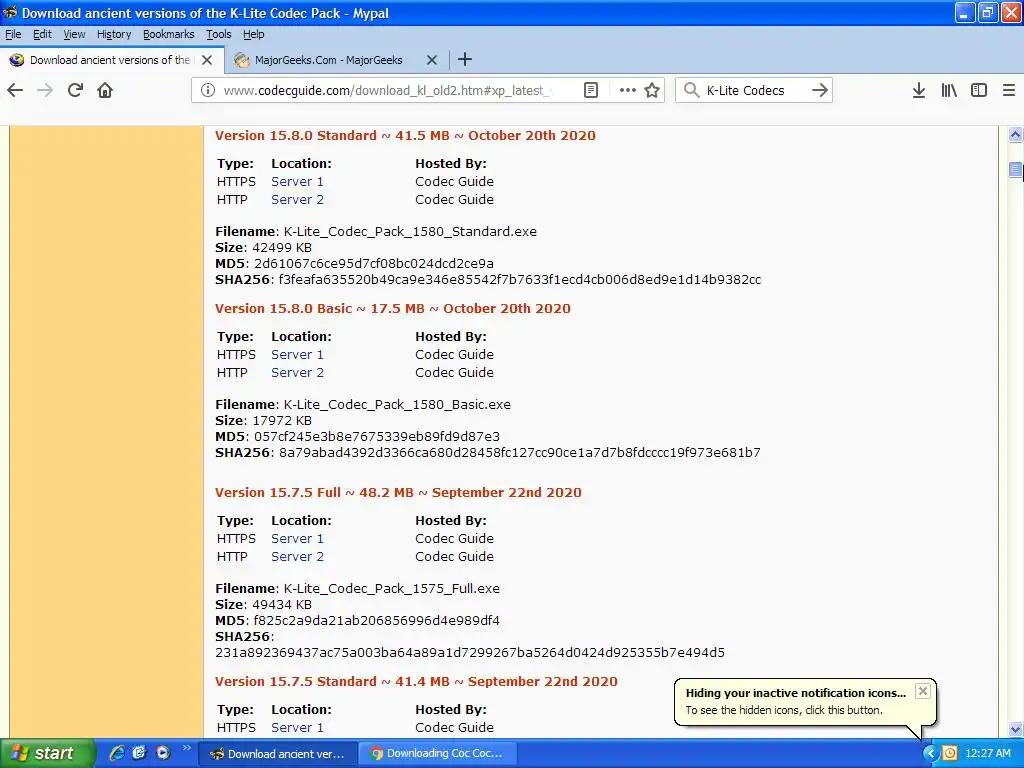Open the browser home page
The image size is (1024, 768).
click(105, 90)
